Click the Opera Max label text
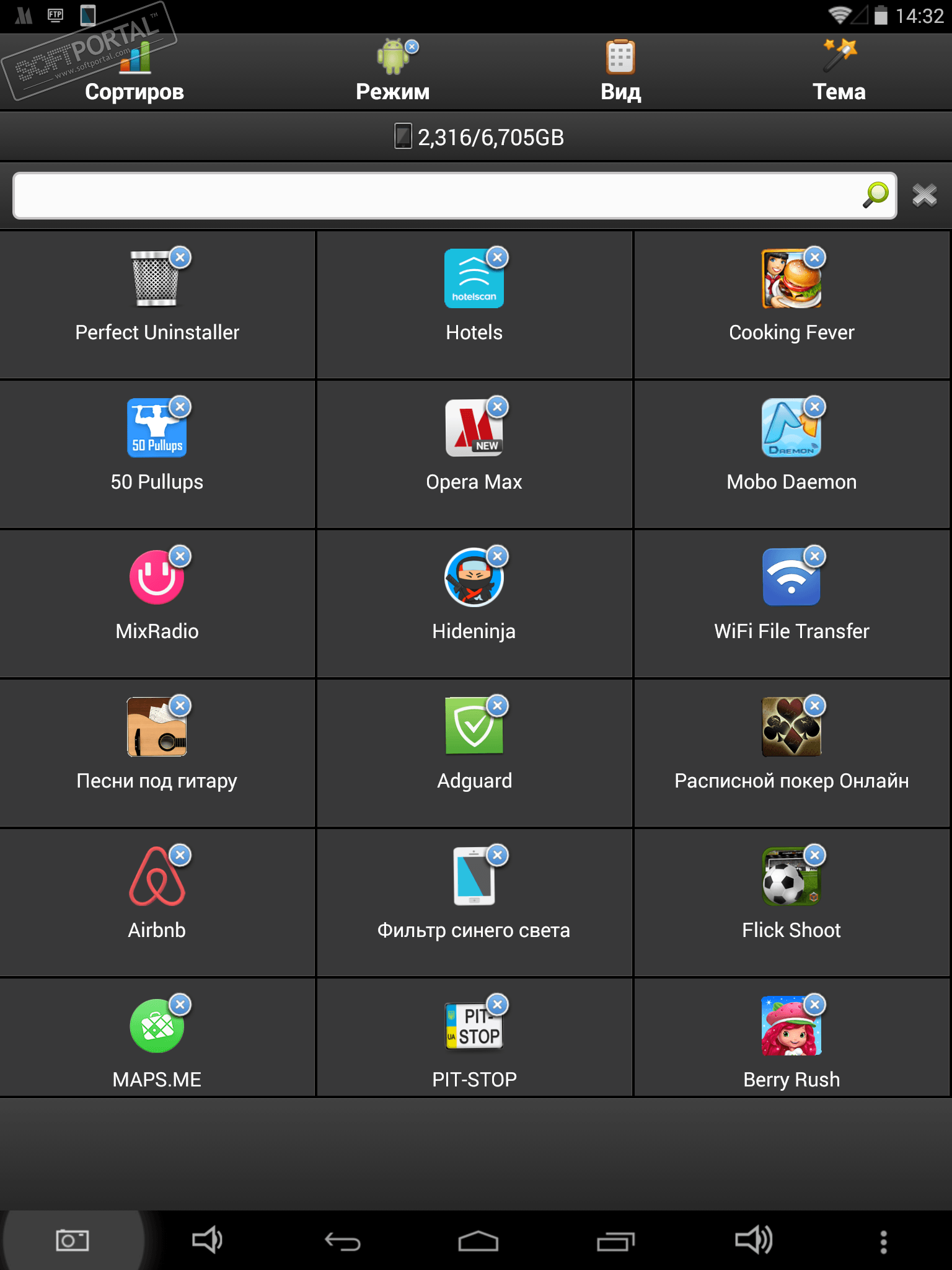This screenshot has width=952, height=1270. click(x=474, y=482)
